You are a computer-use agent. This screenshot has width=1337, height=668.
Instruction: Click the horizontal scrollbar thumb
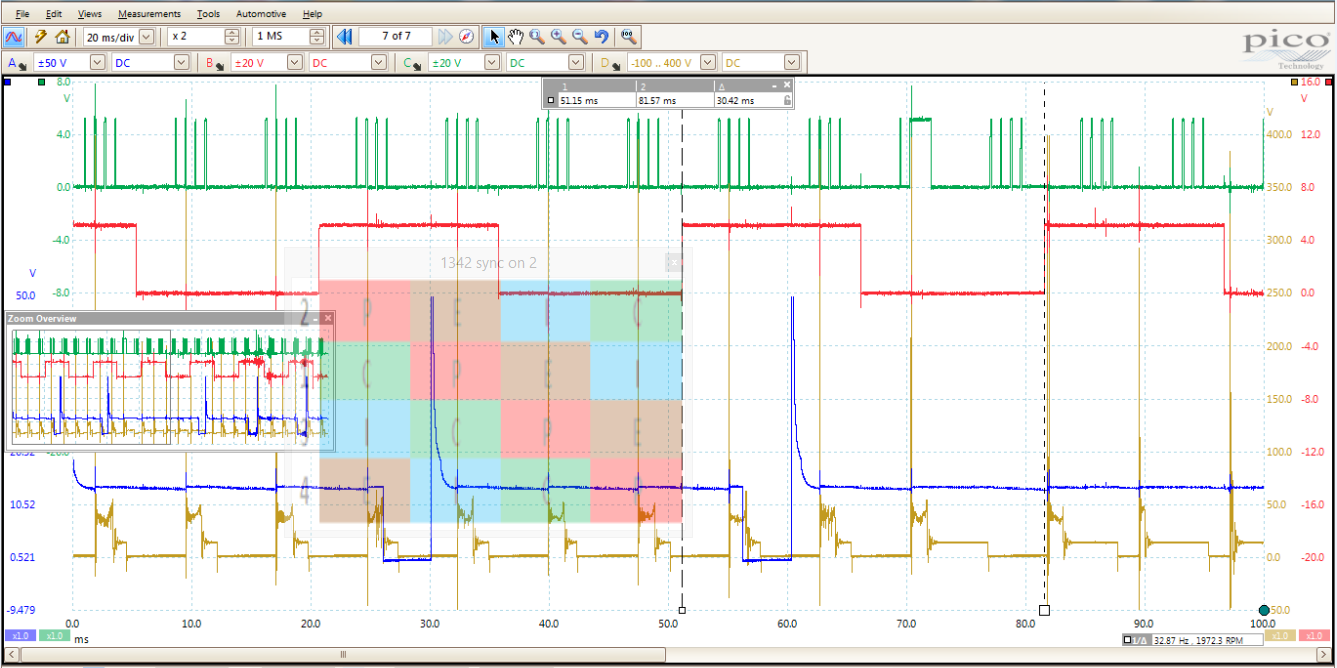pos(343,656)
